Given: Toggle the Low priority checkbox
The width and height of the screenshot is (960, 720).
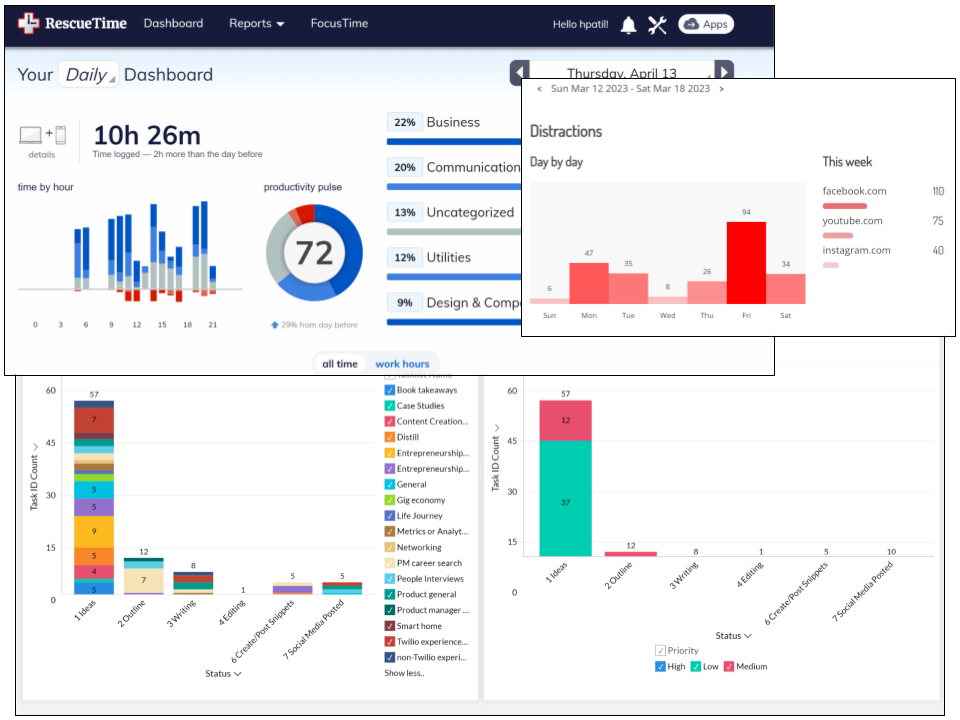Looking at the screenshot, I should pos(696,667).
